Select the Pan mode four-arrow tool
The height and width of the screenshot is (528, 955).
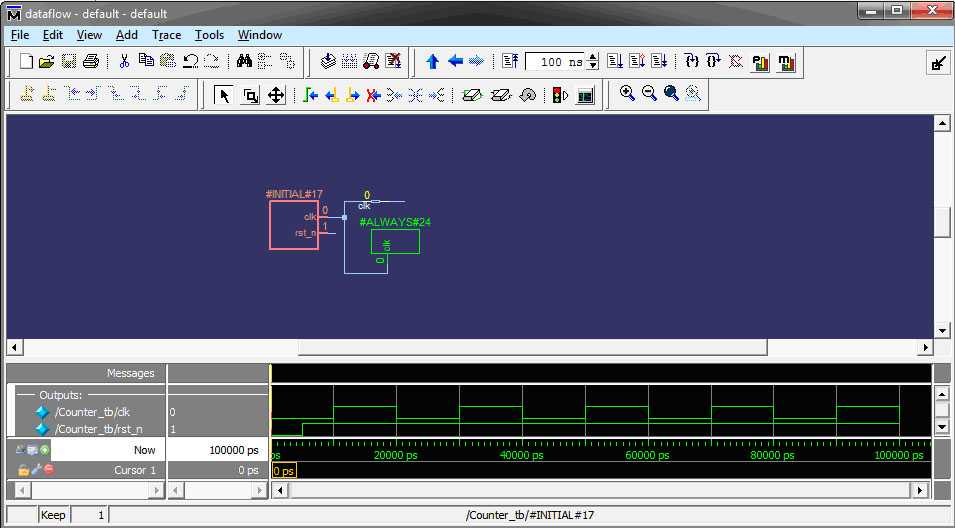pyautogui.click(x=276, y=95)
